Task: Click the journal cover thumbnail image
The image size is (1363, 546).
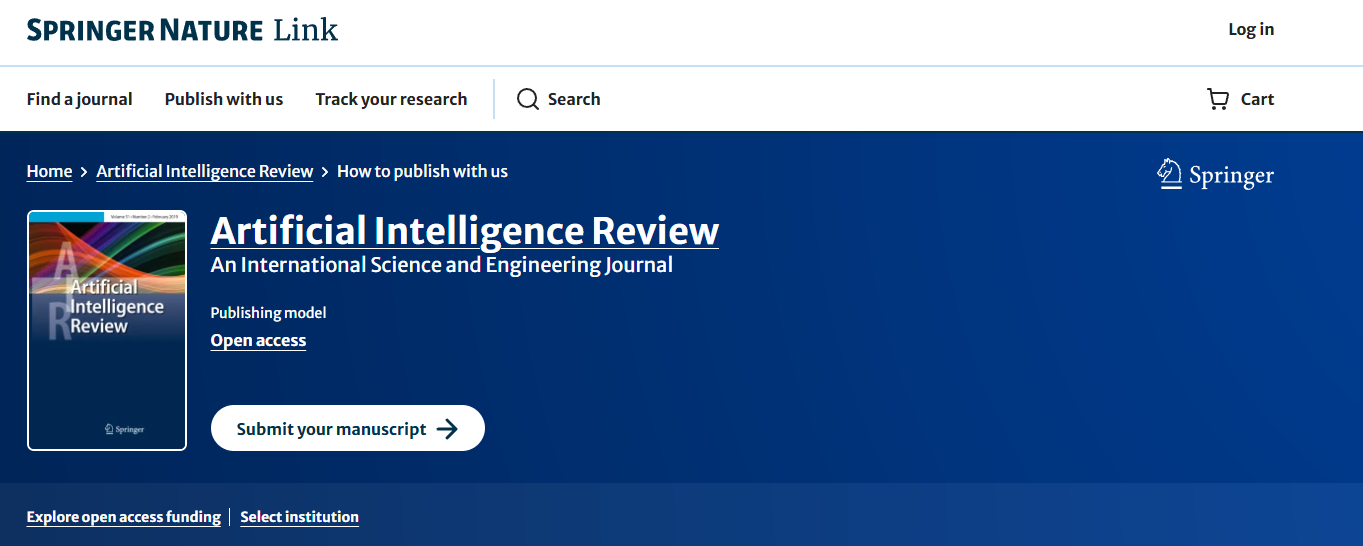Action: [x=107, y=330]
